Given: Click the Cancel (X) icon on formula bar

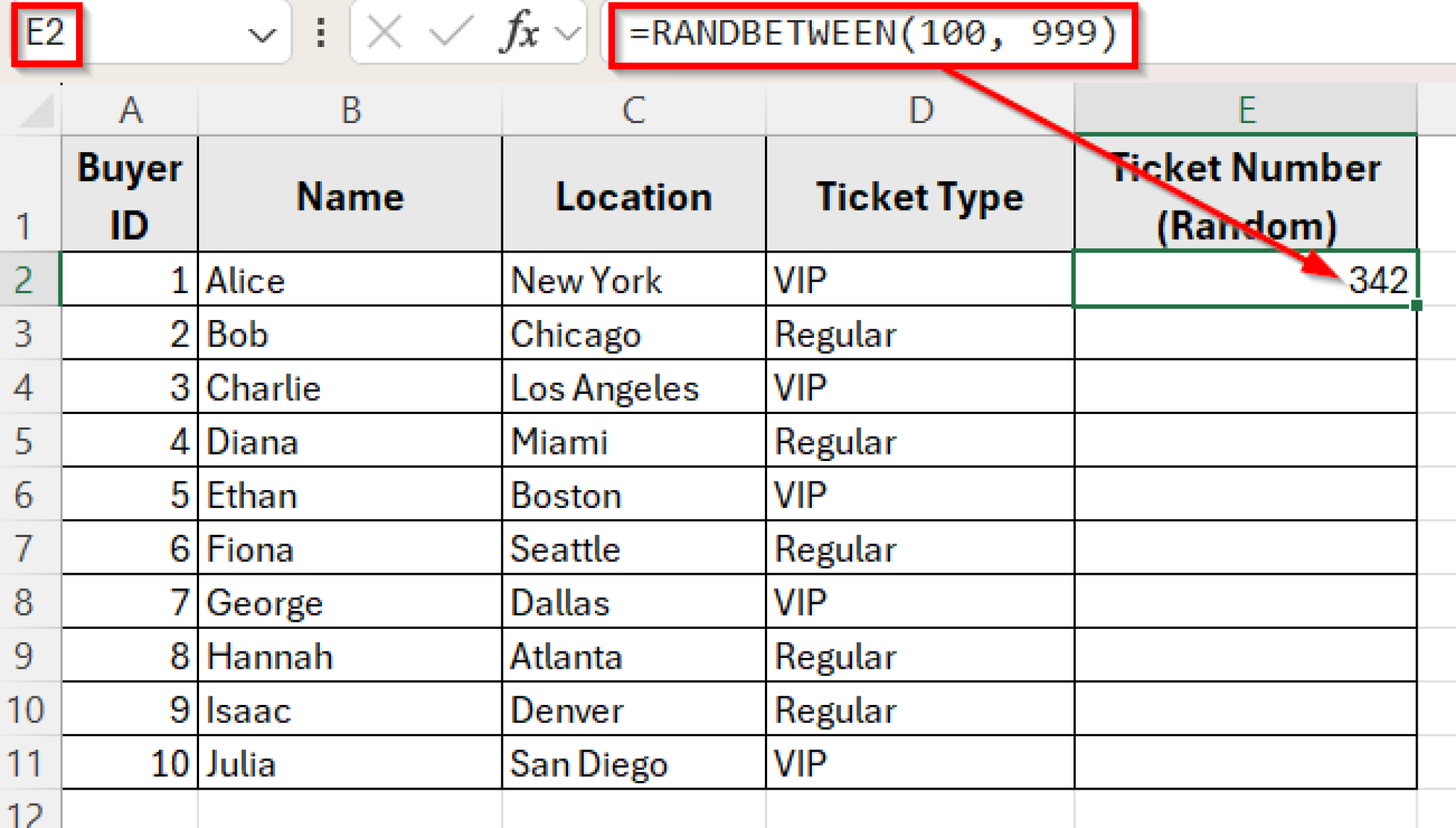Looking at the screenshot, I should [382, 32].
